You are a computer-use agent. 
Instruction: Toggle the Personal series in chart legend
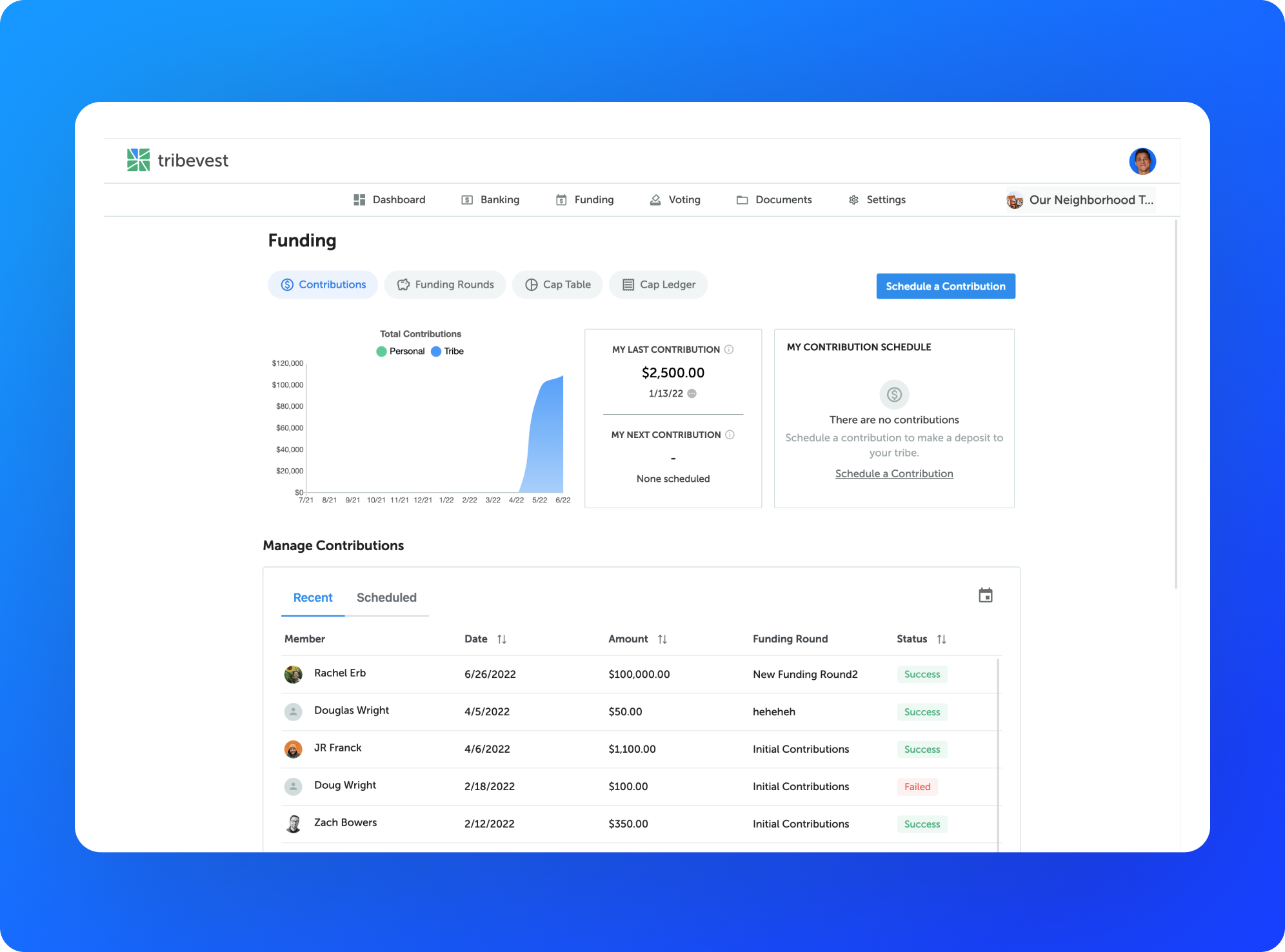(401, 351)
